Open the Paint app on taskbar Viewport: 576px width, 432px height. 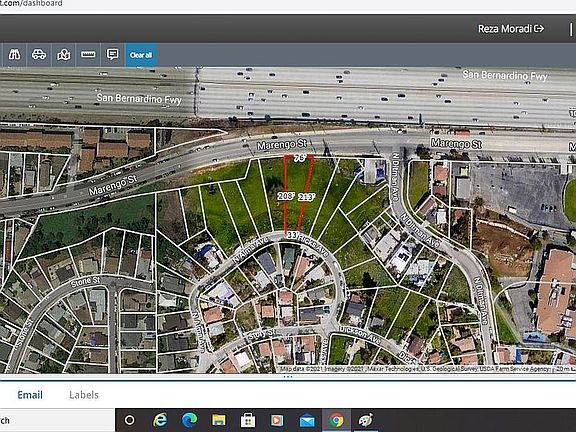366,420
